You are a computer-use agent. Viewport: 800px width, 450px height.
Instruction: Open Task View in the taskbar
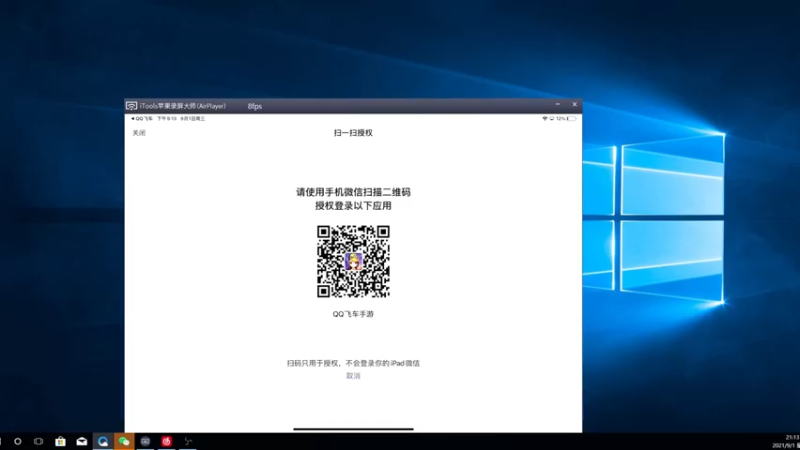click(x=38, y=441)
